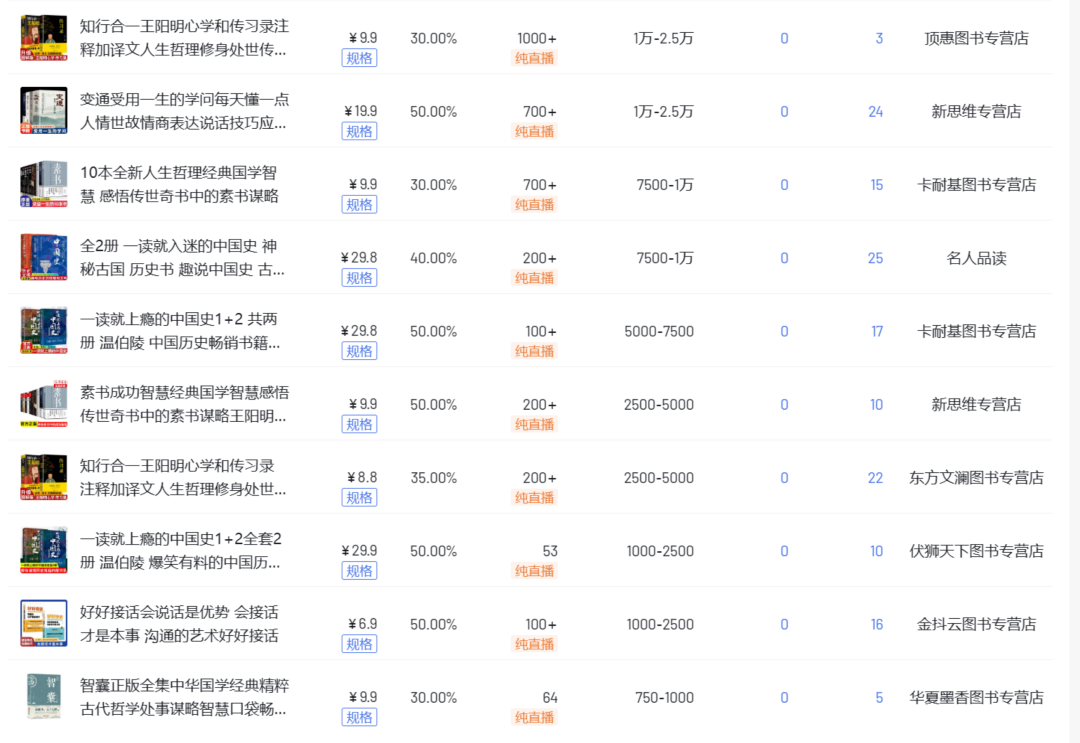Viewport: 1080px width, 743px height.
Task: Select price ¥6.9
Action: point(362,624)
